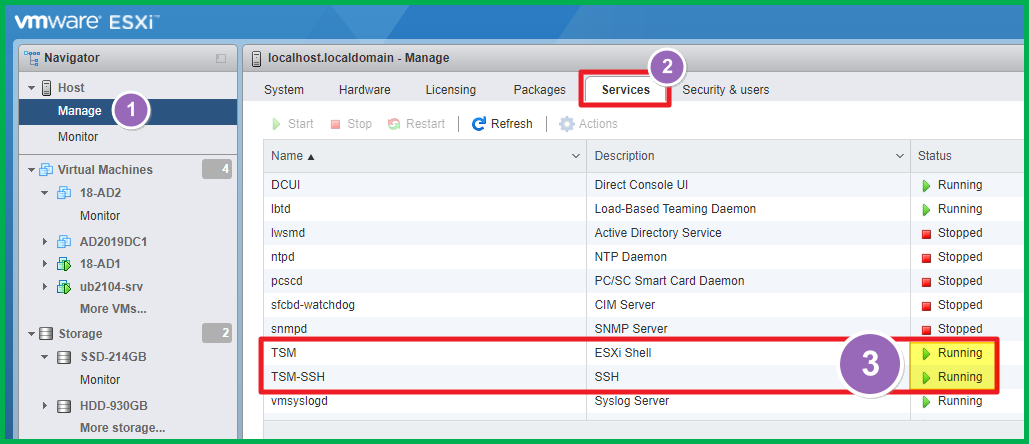Screen dimensions: 1029x444
Task: Click the Storage count badge 2
Action: pos(217,334)
